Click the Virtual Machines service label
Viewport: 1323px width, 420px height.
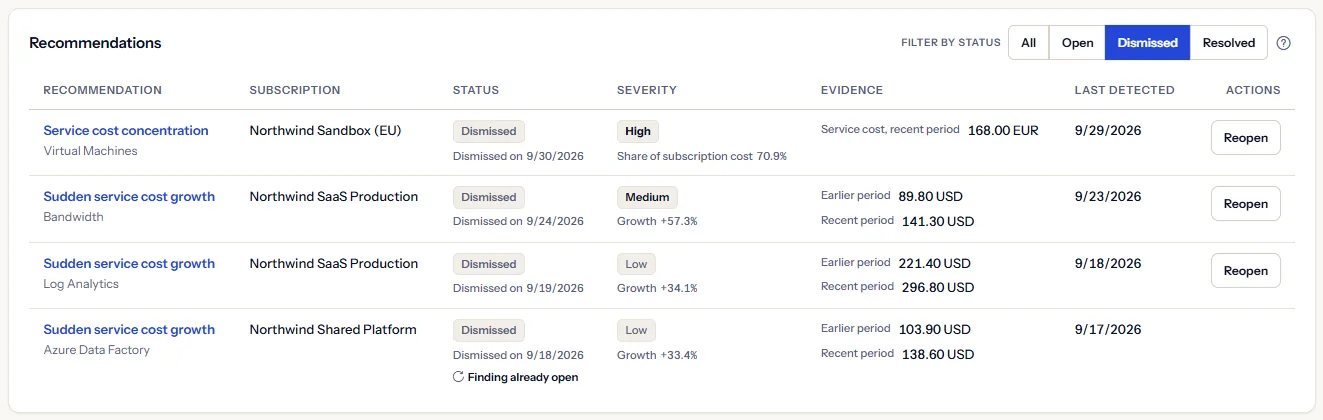[90, 151]
